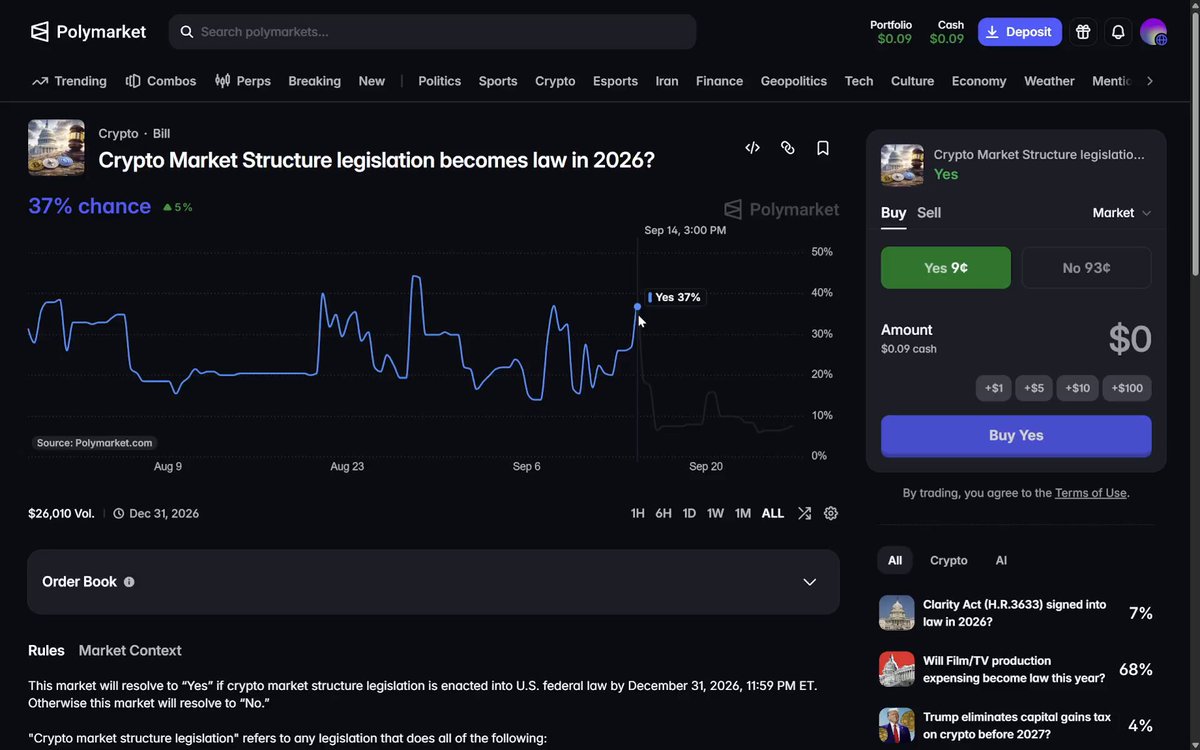
Task: Click the chart shuffle arrows icon
Action: (x=804, y=513)
